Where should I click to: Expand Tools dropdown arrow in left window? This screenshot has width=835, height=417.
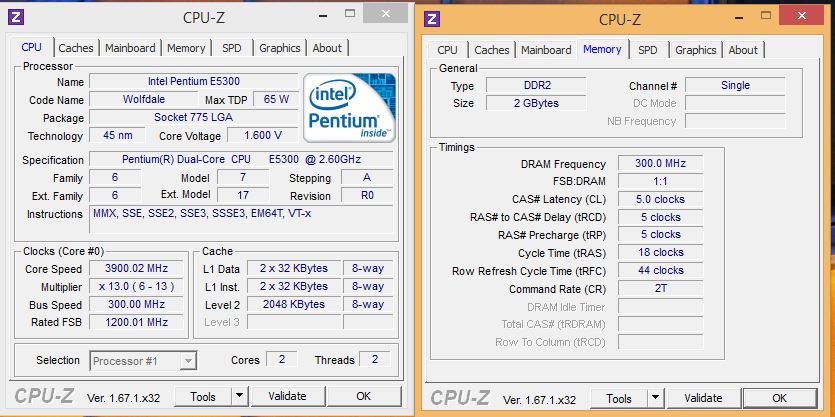[239, 397]
